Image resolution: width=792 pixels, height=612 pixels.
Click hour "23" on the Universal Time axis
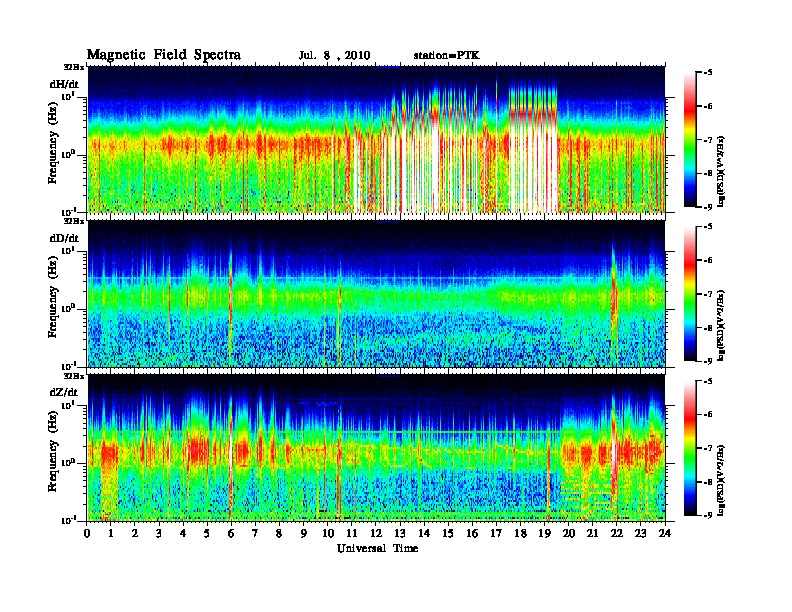tap(641, 533)
